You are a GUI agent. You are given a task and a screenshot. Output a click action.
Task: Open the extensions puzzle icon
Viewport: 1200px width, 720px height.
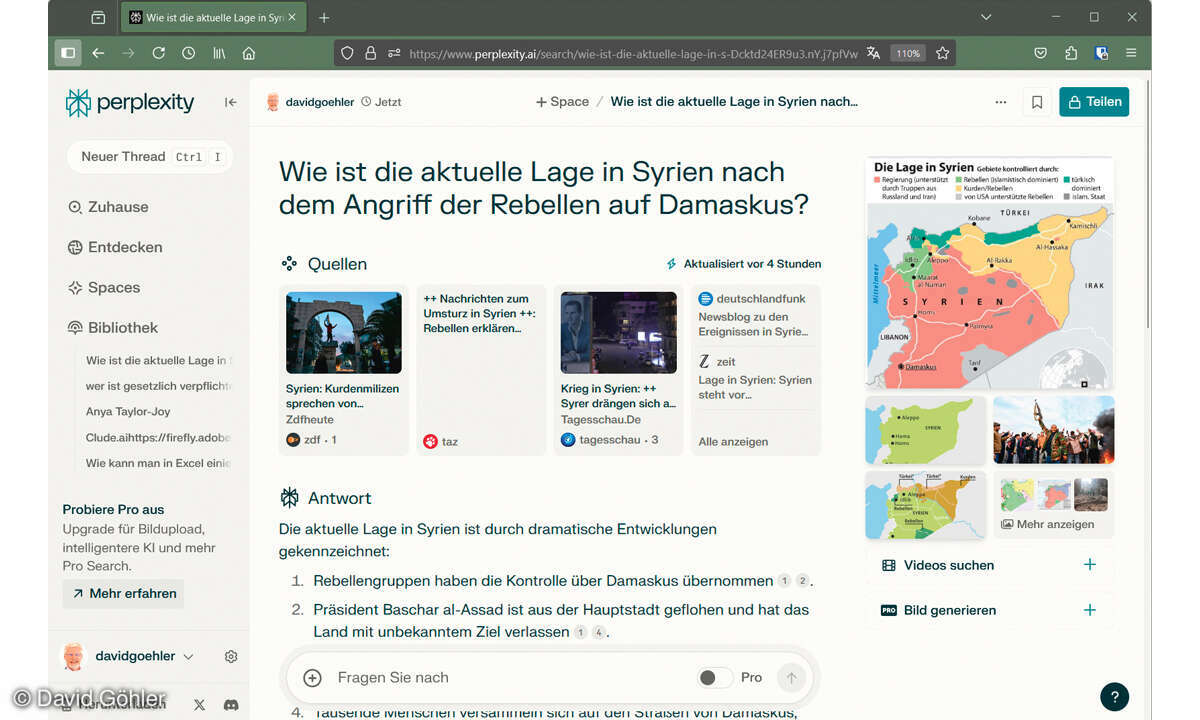(x=1071, y=53)
